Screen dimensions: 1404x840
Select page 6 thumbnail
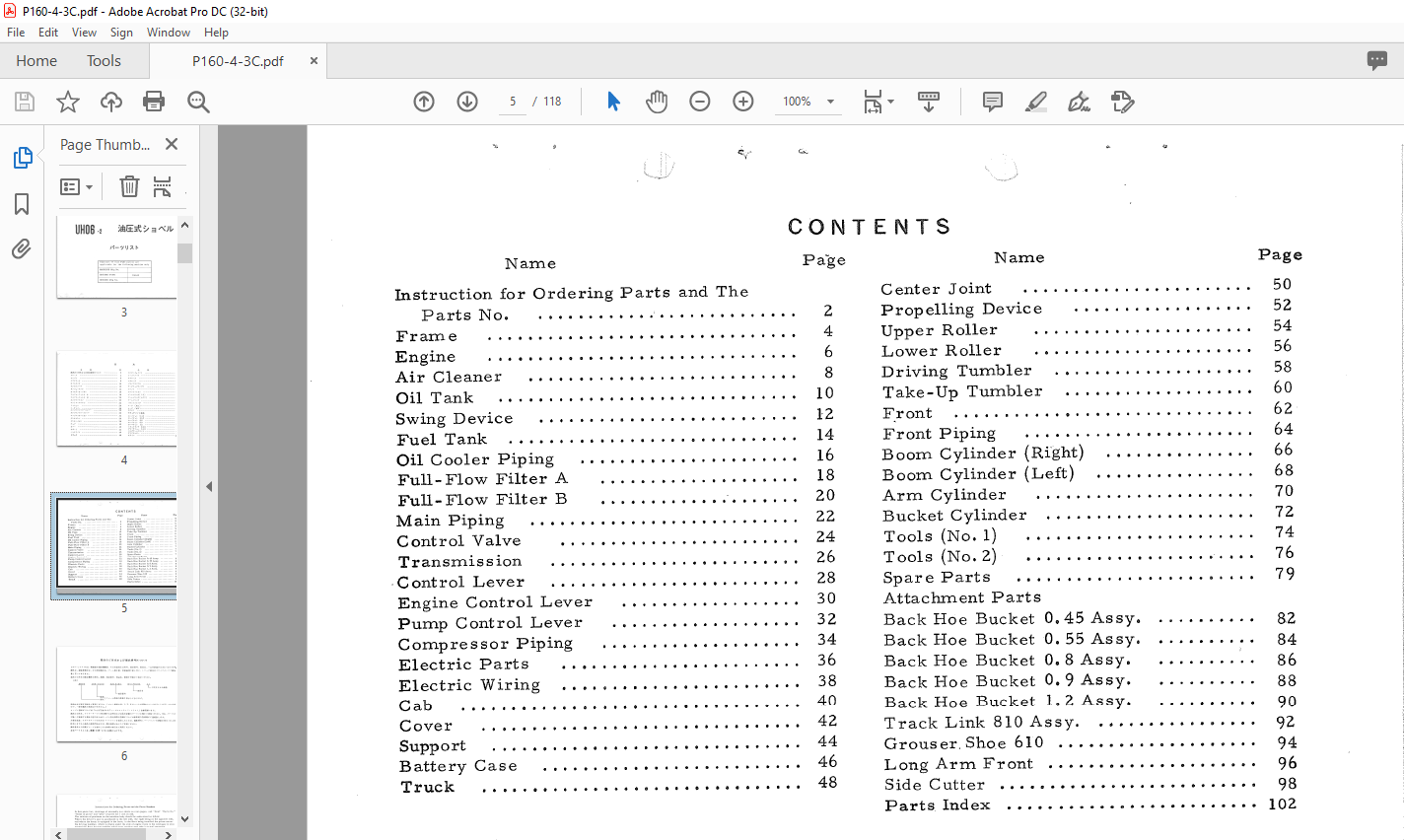tap(117, 694)
